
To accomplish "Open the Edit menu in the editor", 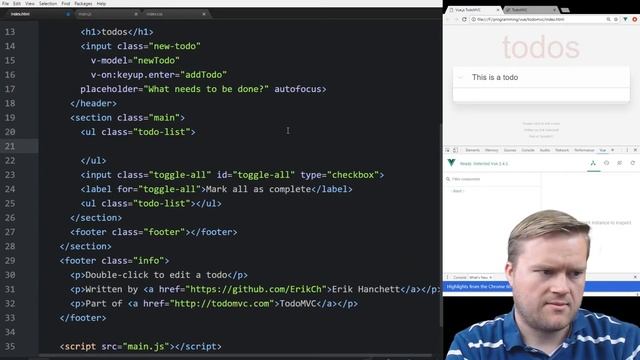I will 17,3.
